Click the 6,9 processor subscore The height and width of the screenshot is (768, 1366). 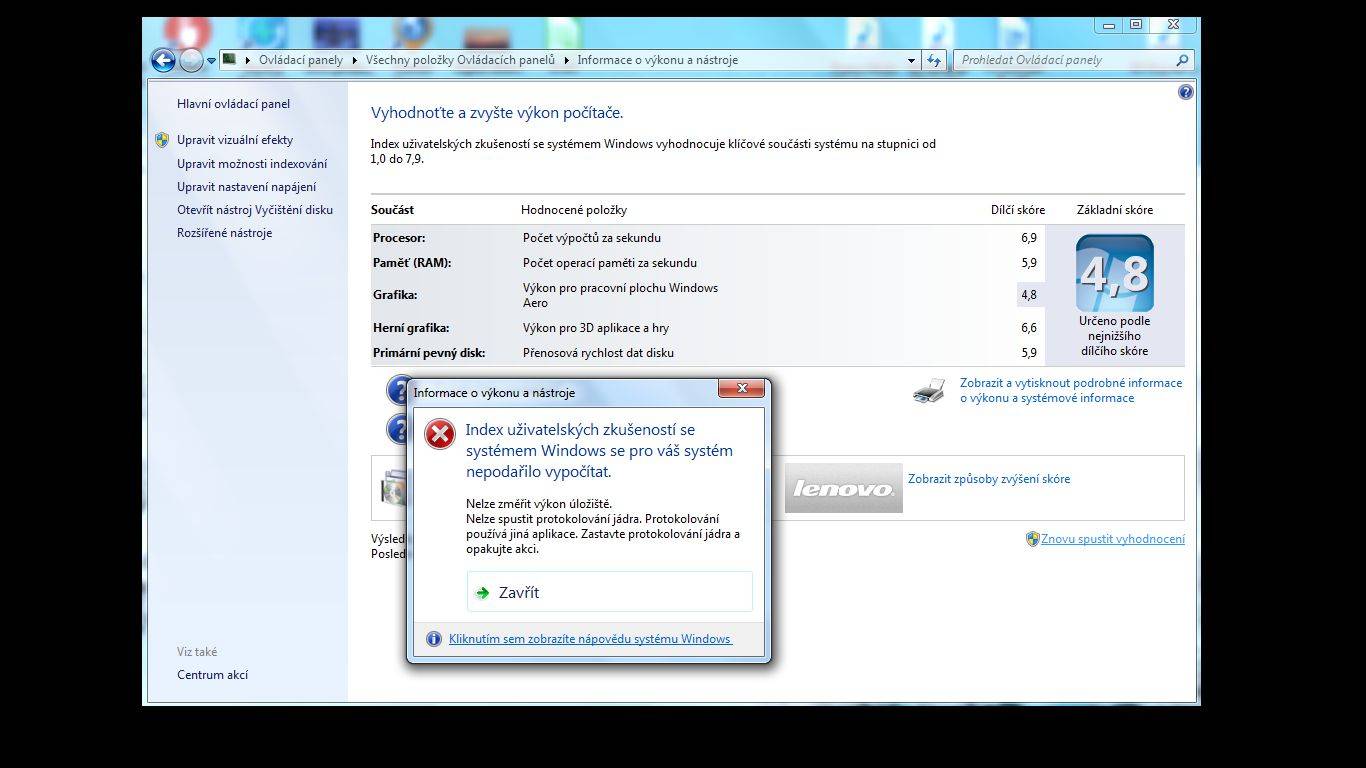coord(1029,238)
